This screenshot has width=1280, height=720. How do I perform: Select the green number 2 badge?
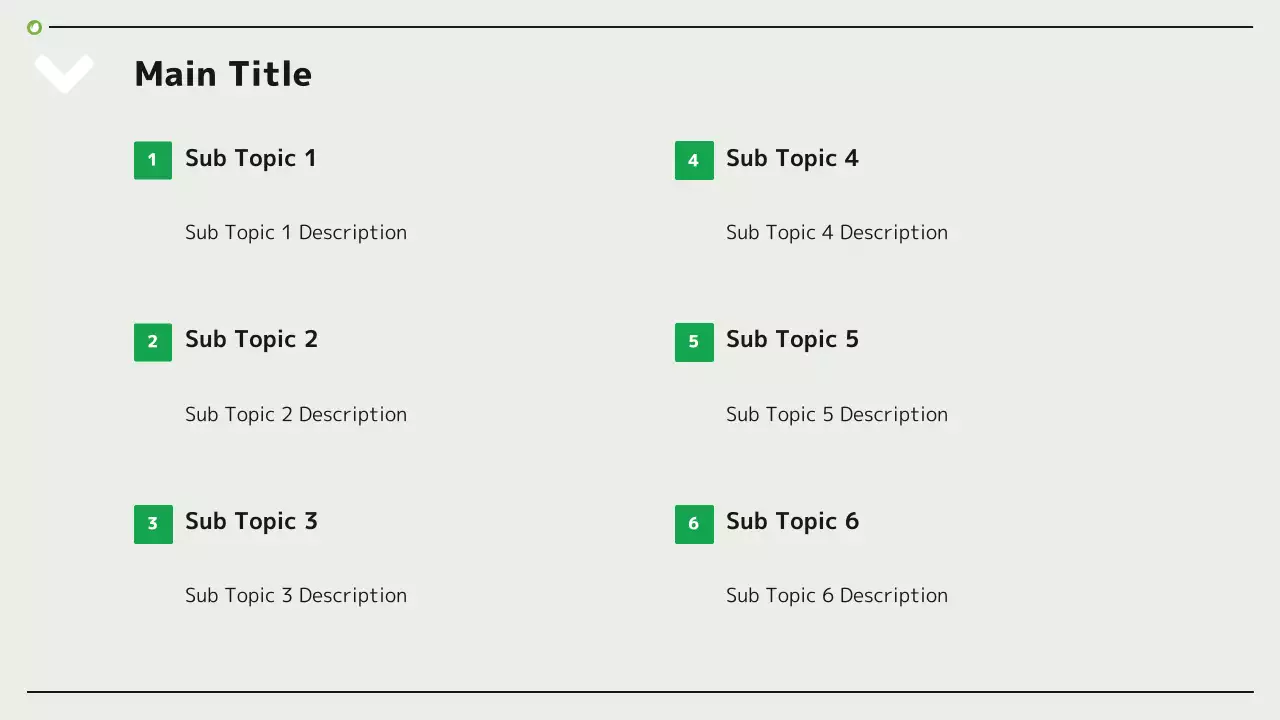coord(153,342)
